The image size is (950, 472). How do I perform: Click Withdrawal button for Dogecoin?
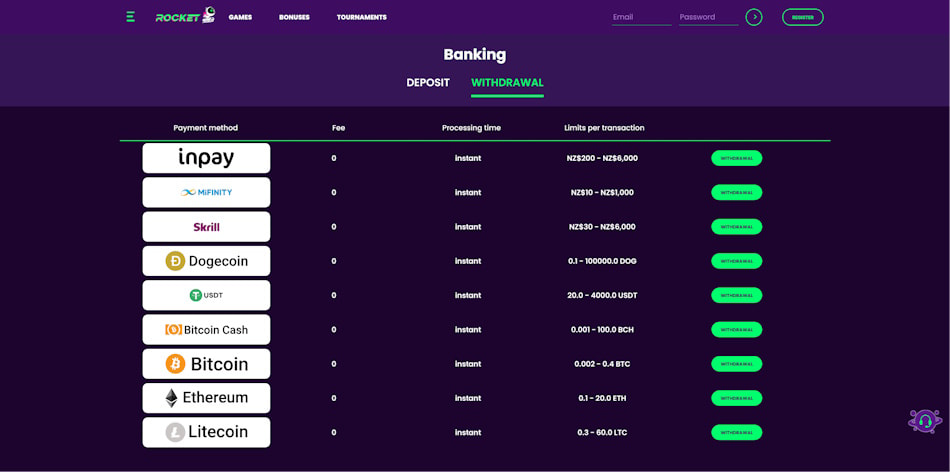click(x=737, y=261)
